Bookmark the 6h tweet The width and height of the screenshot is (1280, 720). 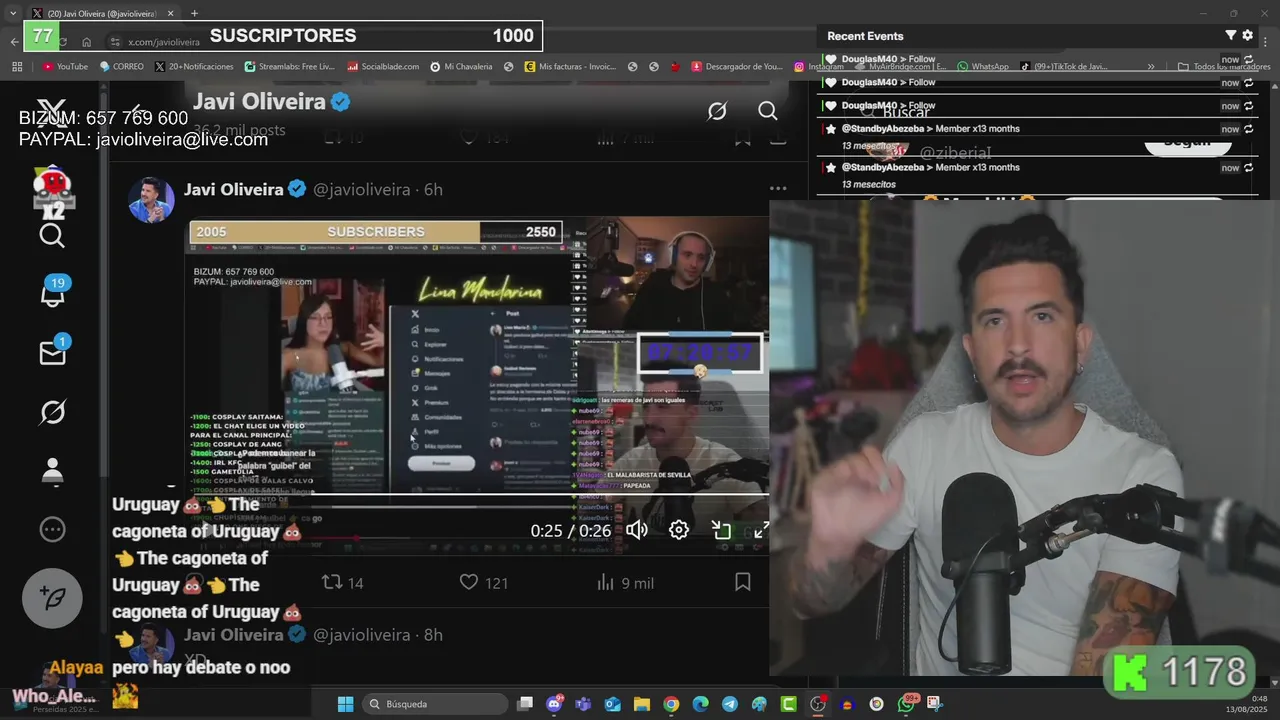click(742, 582)
